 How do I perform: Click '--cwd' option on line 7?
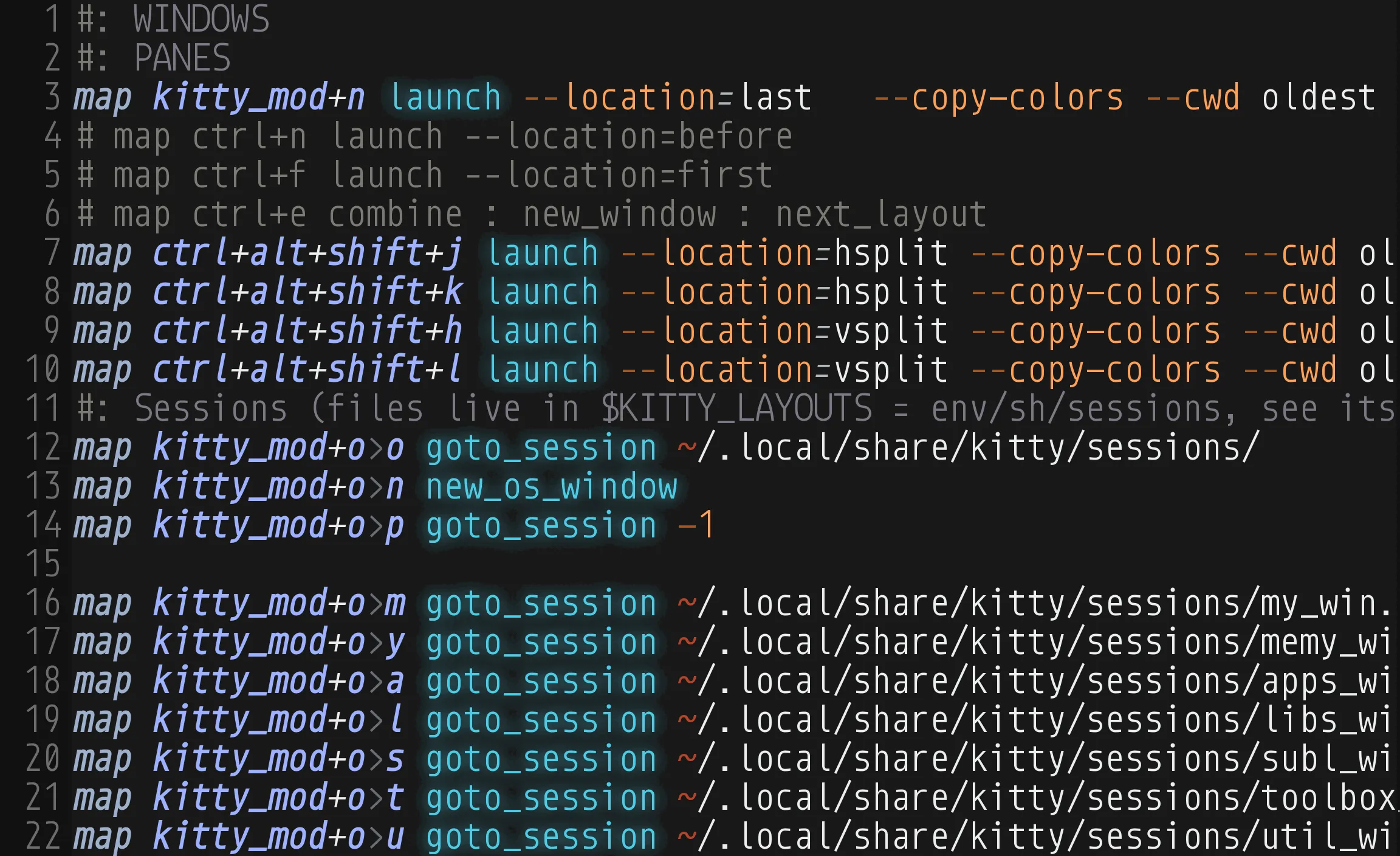pos(1290,253)
